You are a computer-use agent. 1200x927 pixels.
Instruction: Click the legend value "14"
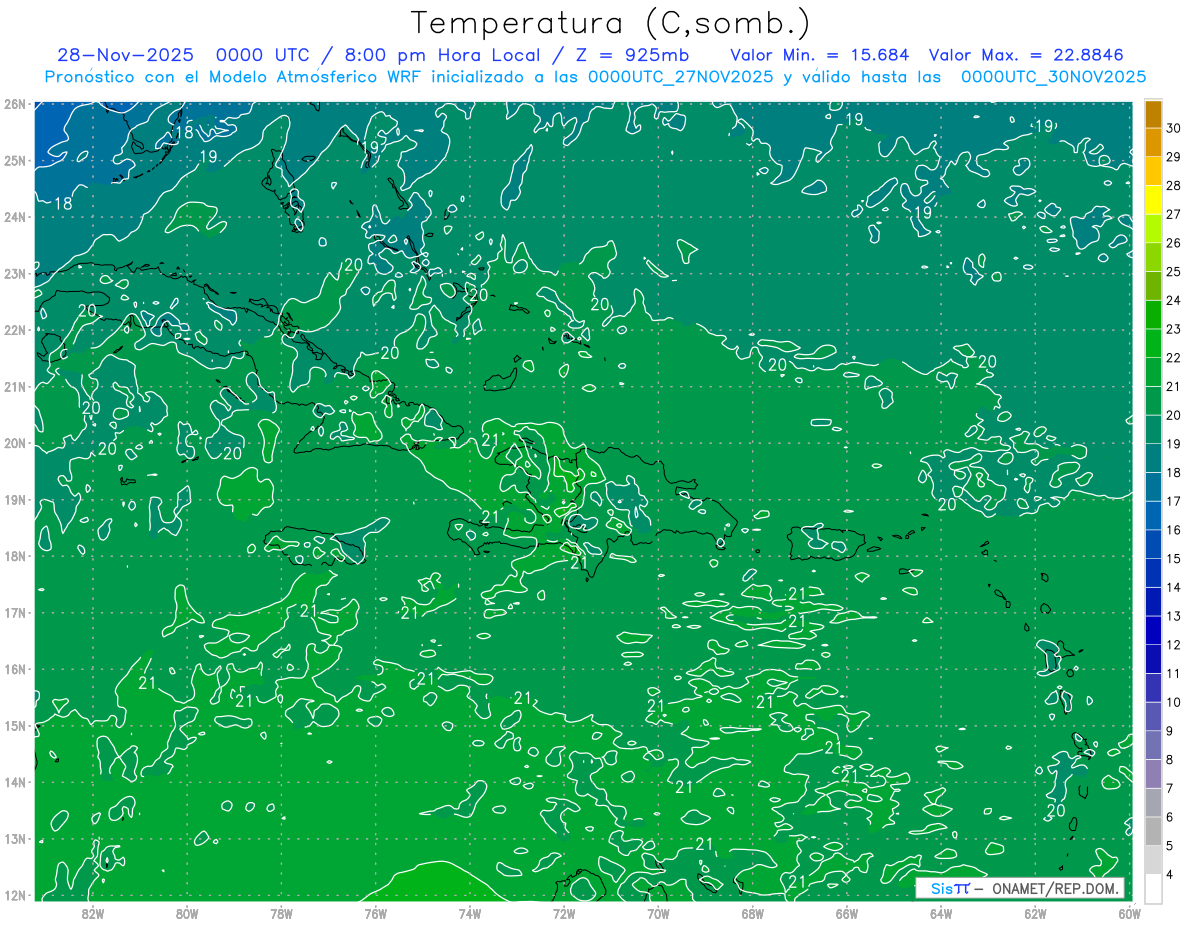click(x=1174, y=587)
